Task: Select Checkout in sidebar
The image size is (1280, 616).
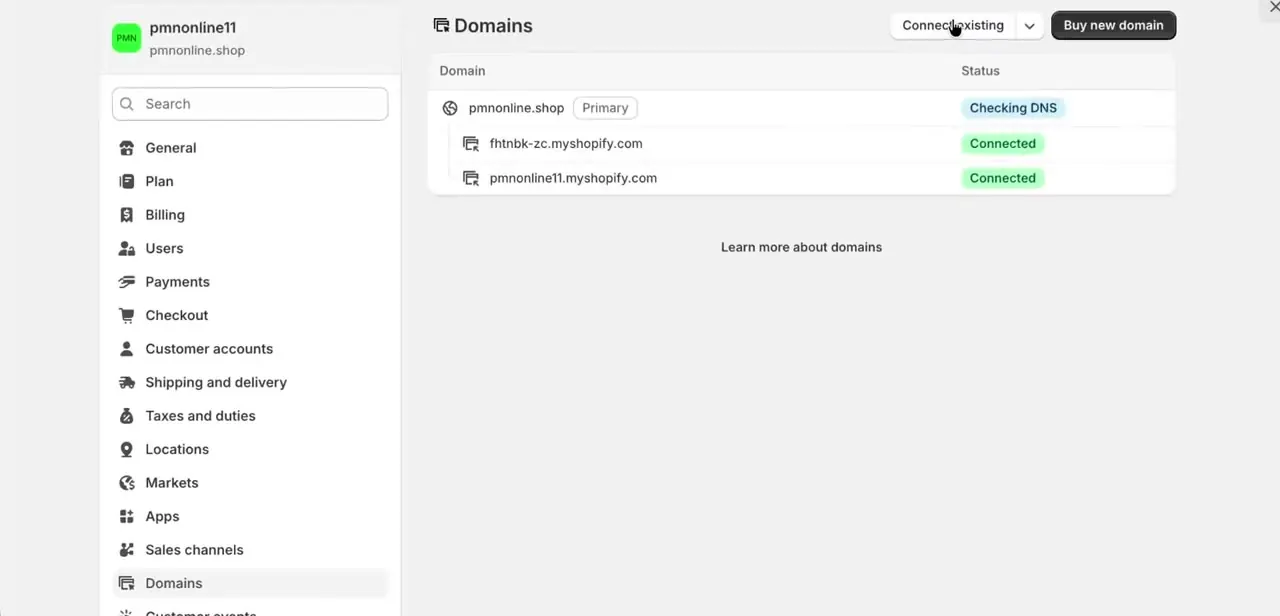Action: 177,315
